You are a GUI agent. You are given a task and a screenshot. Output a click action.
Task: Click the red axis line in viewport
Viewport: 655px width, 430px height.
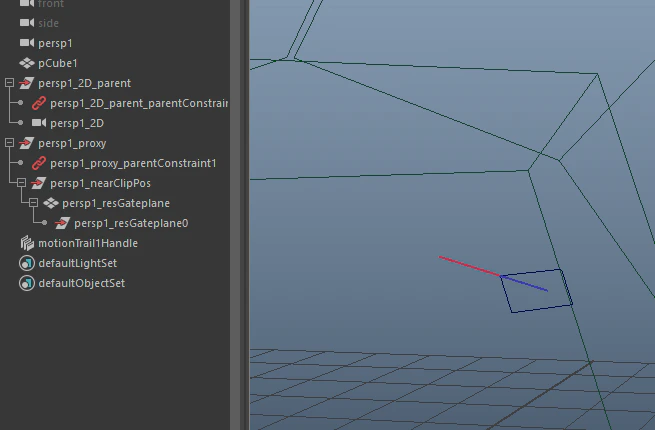pos(469,266)
